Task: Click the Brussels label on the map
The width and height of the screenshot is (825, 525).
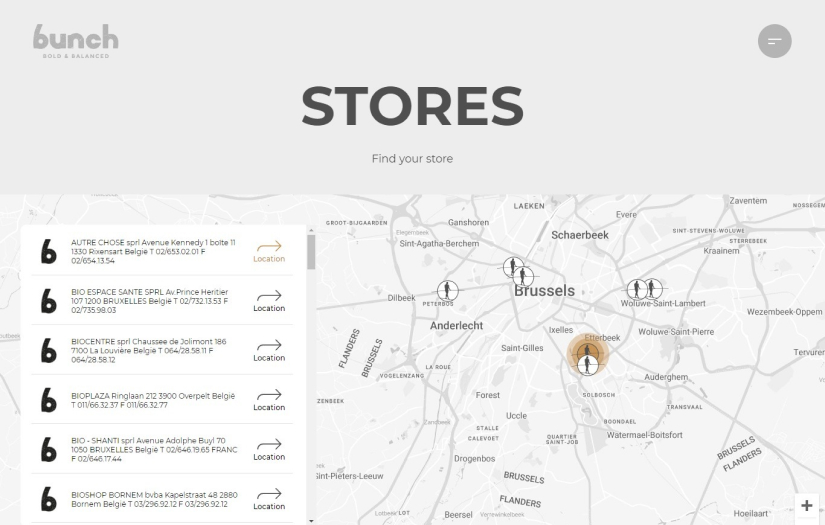Action: pos(545,291)
